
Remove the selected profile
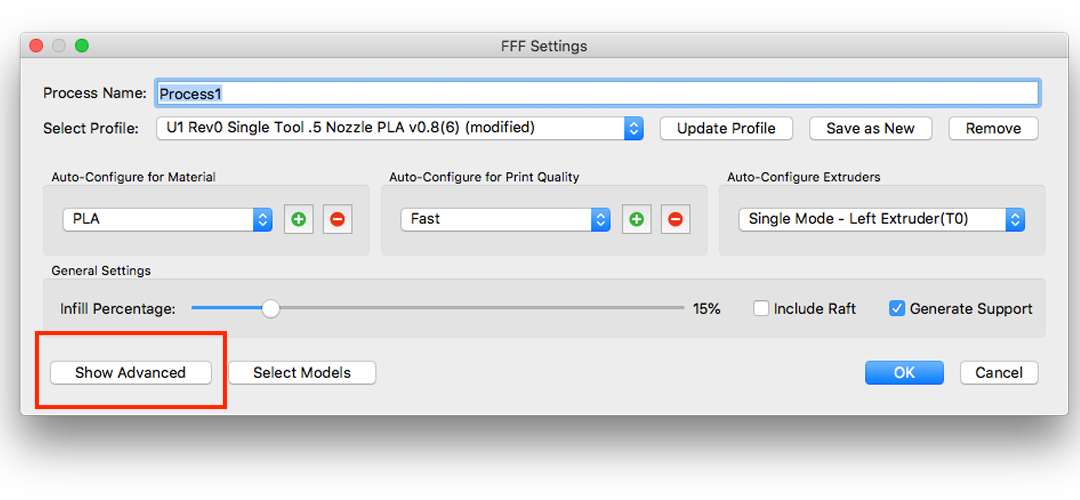(993, 128)
